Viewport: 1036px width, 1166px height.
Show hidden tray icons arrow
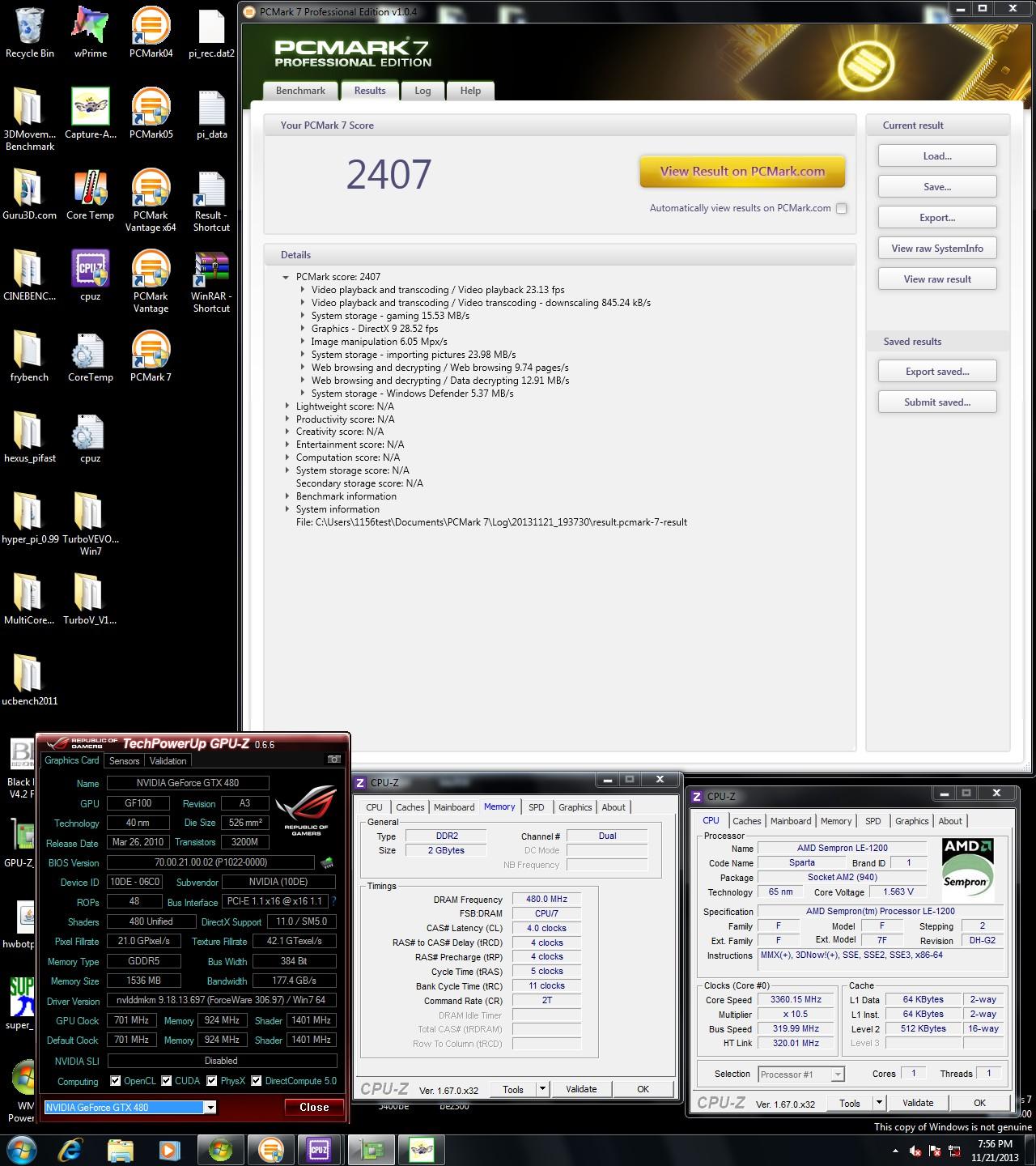895,1151
